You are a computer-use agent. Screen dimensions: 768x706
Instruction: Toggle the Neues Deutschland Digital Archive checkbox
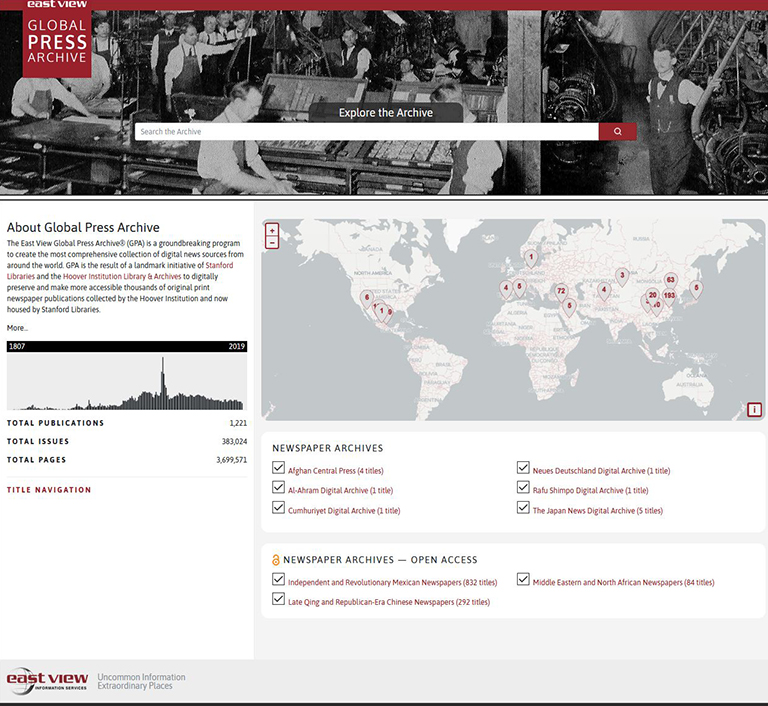point(523,468)
